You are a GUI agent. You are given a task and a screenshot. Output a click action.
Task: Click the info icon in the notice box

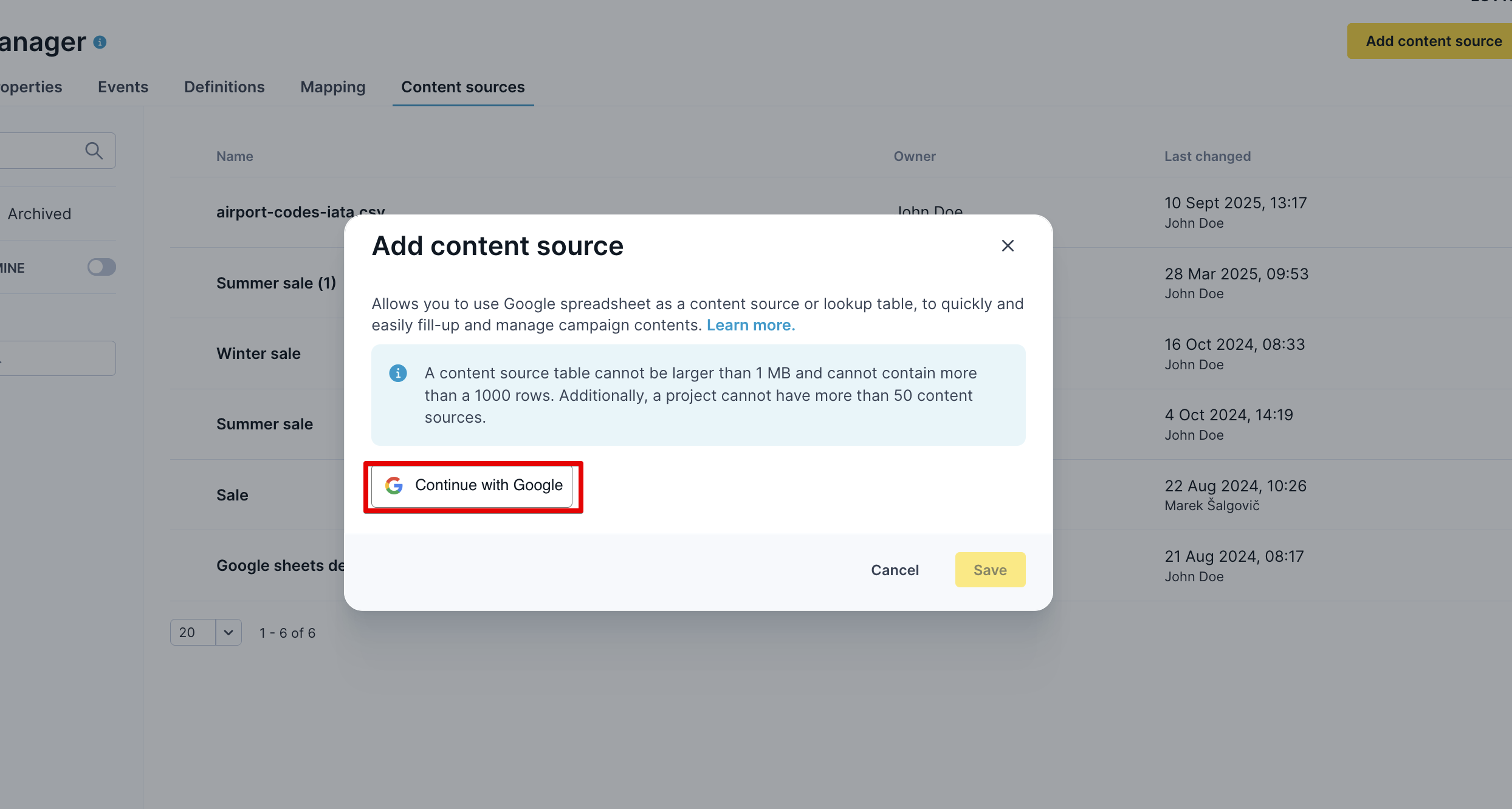click(398, 373)
